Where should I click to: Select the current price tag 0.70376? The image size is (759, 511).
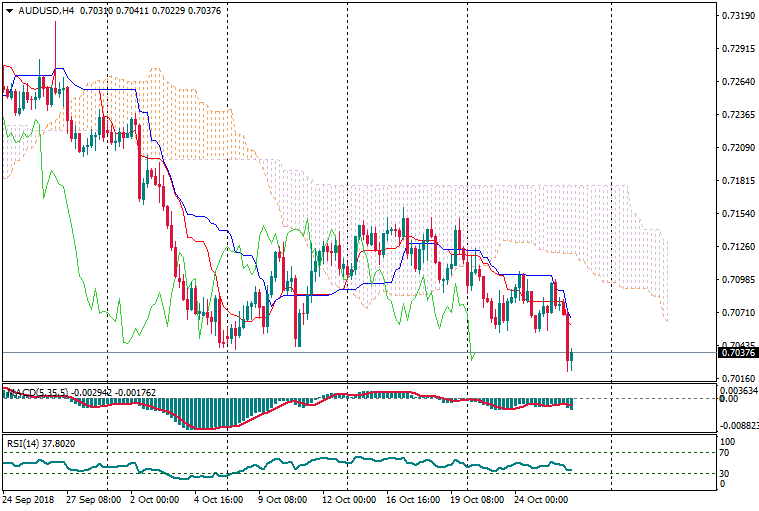pyautogui.click(x=738, y=352)
